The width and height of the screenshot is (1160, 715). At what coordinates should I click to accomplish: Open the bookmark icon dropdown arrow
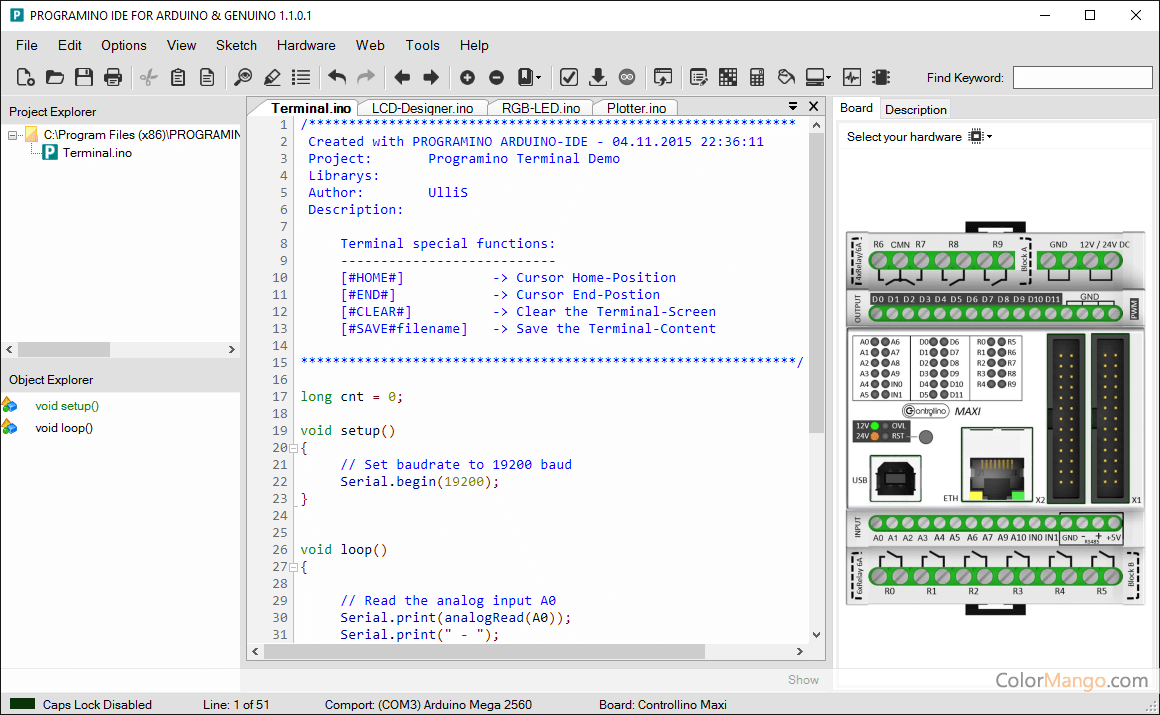coord(539,78)
